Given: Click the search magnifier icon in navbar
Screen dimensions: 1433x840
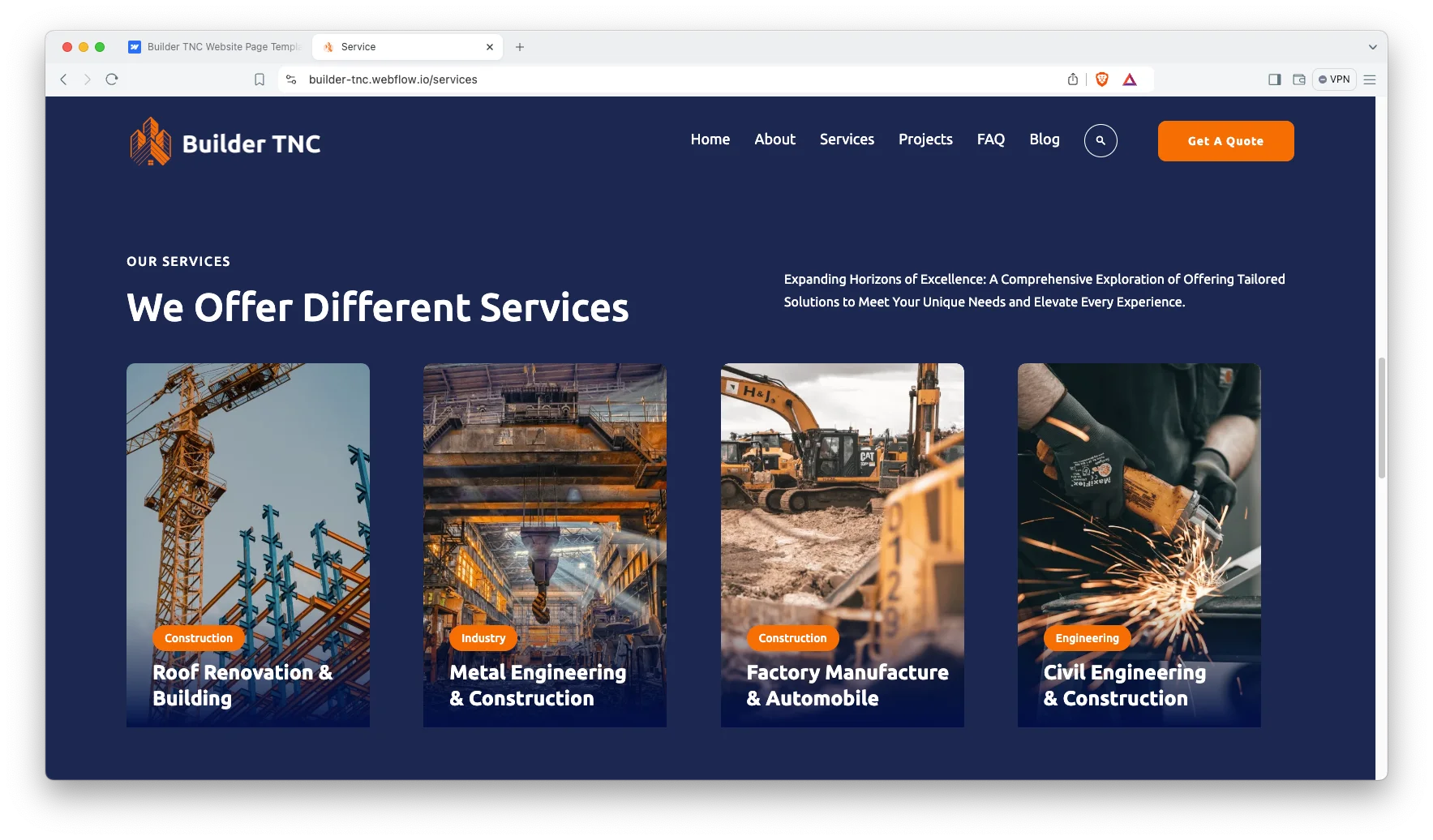Looking at the screenshot, I should pyautogui.click(x=1100, y=141).
